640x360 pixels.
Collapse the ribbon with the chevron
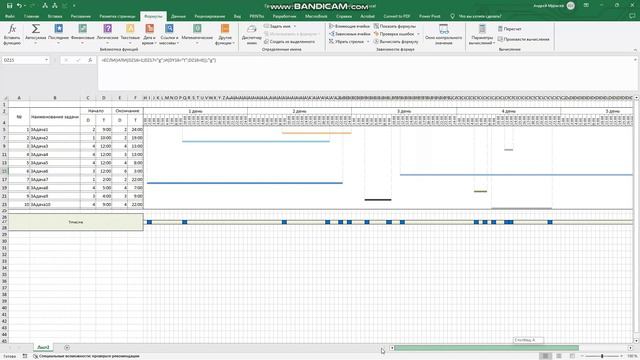click(x=635, y=50)
